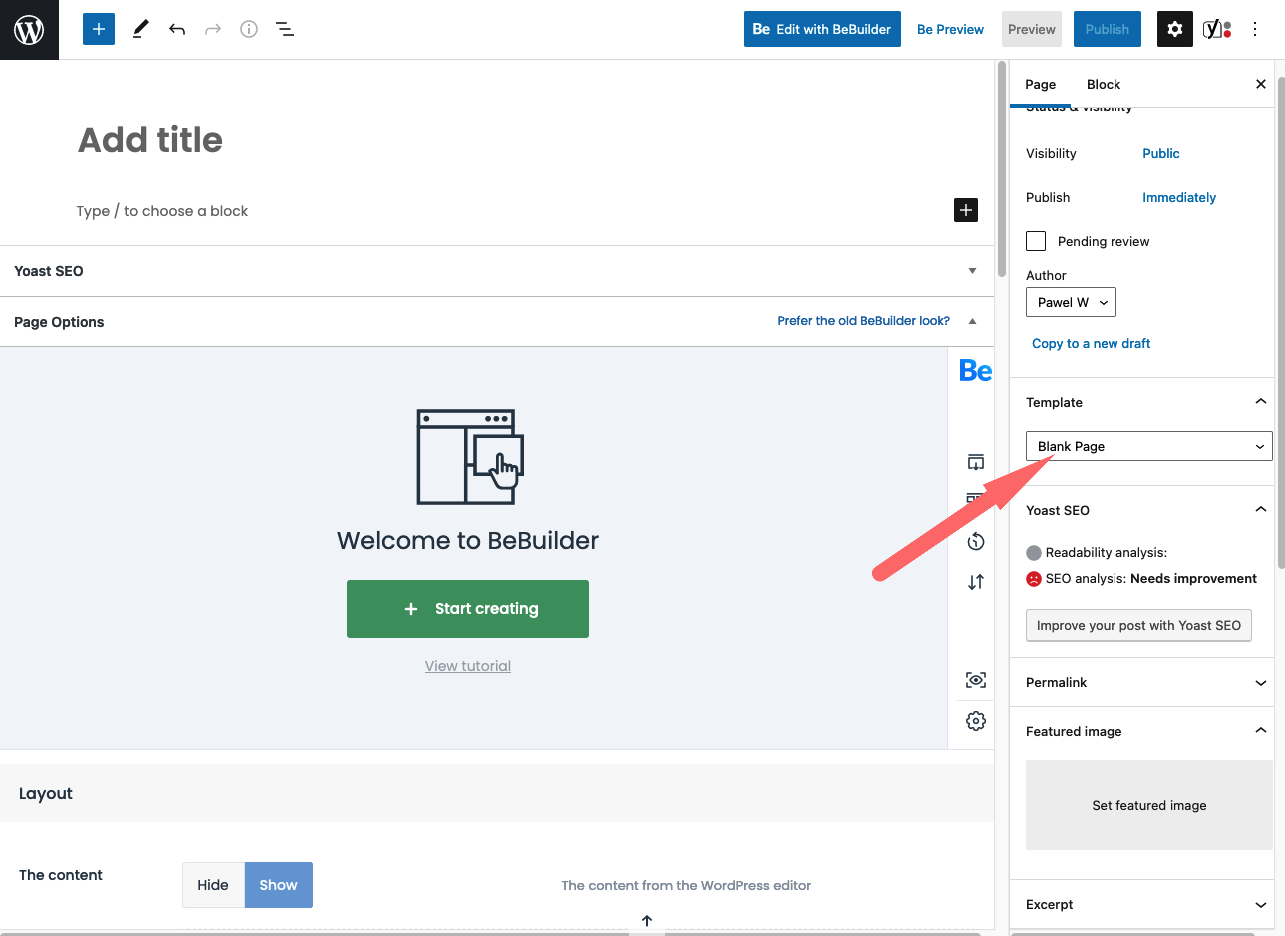Close the settings sidebar with X

1261,84
